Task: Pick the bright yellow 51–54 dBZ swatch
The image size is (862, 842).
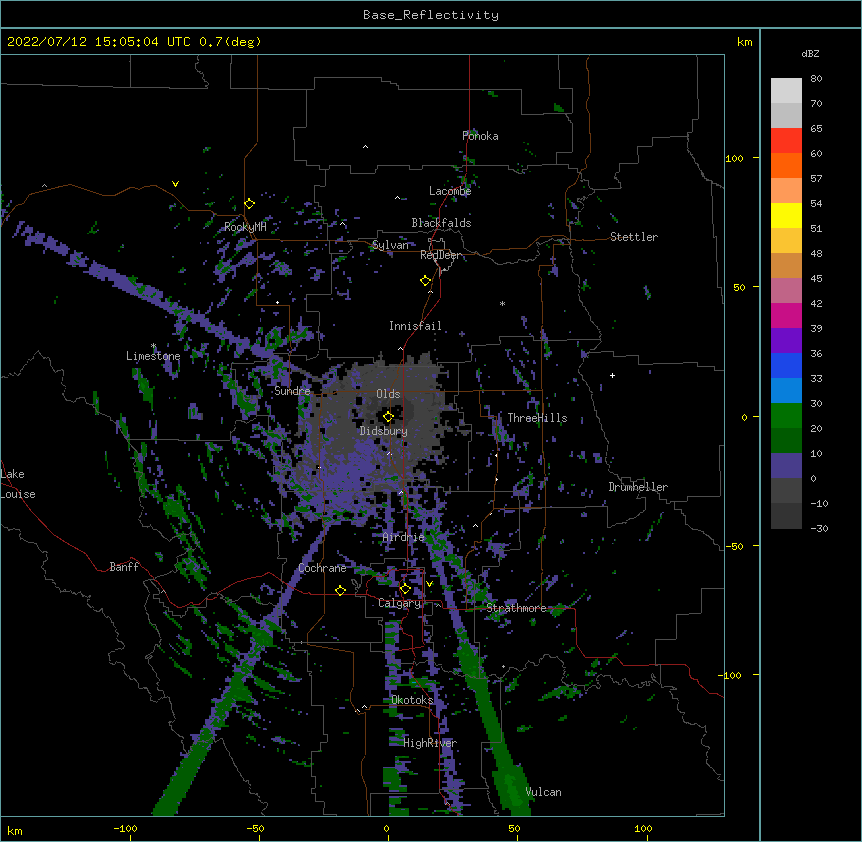Action: (x=786, y=216)
